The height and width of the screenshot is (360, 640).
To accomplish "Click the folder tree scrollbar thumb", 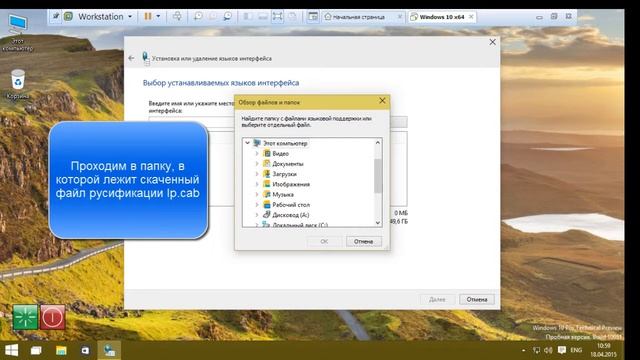I will (x=378, y=176).
